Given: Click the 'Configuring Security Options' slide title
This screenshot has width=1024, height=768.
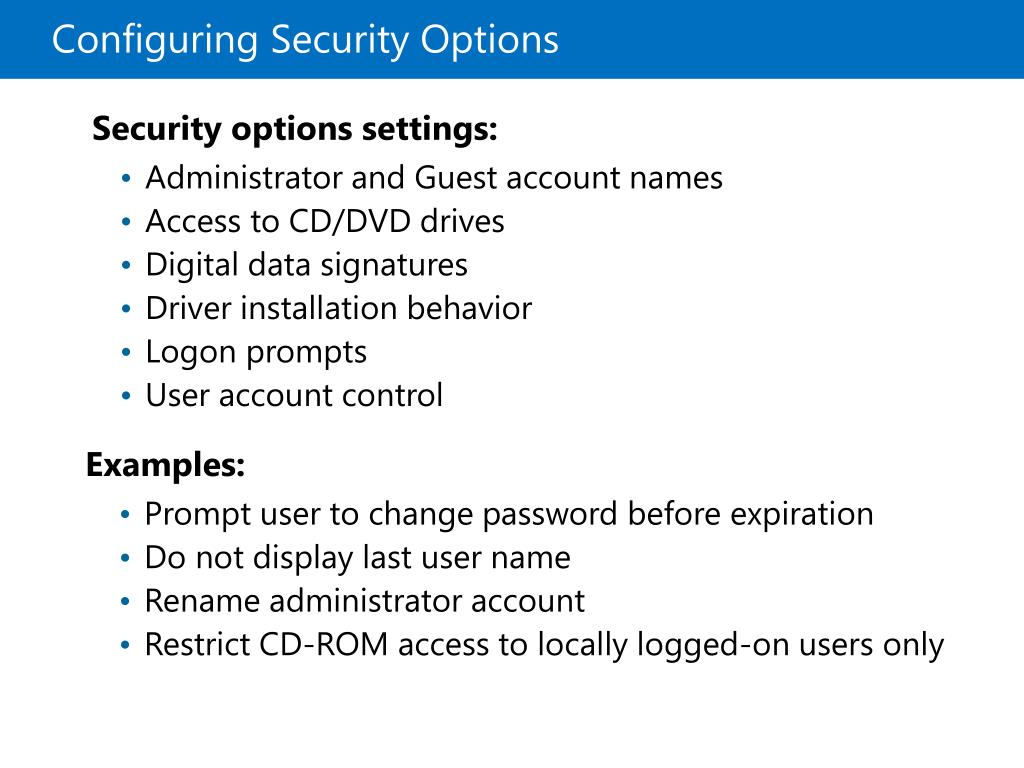Looking at the screenshot, I should tap(305, 40).
